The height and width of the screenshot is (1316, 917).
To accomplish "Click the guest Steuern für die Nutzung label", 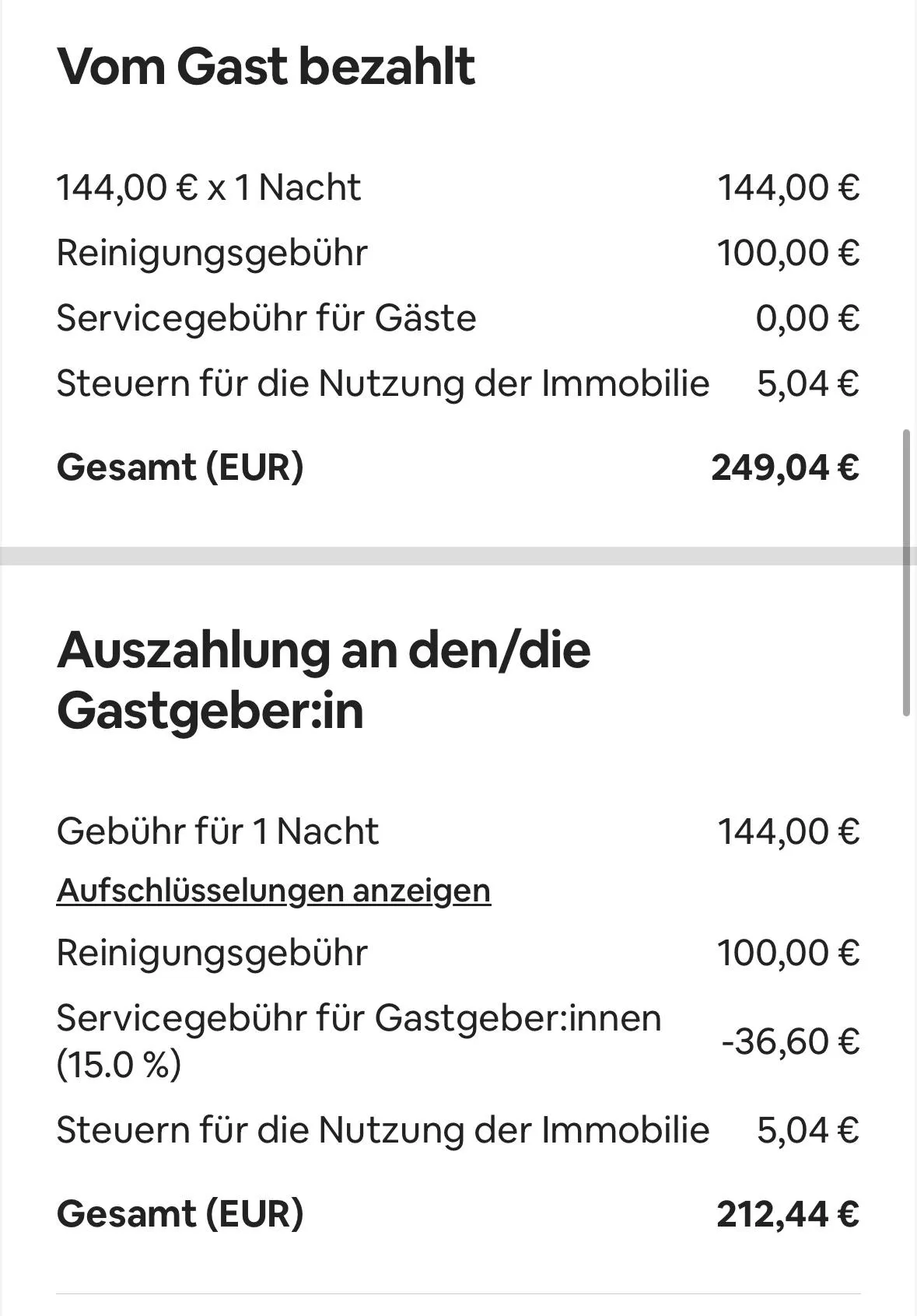I will pyautogui.click(x=383, y=383).
